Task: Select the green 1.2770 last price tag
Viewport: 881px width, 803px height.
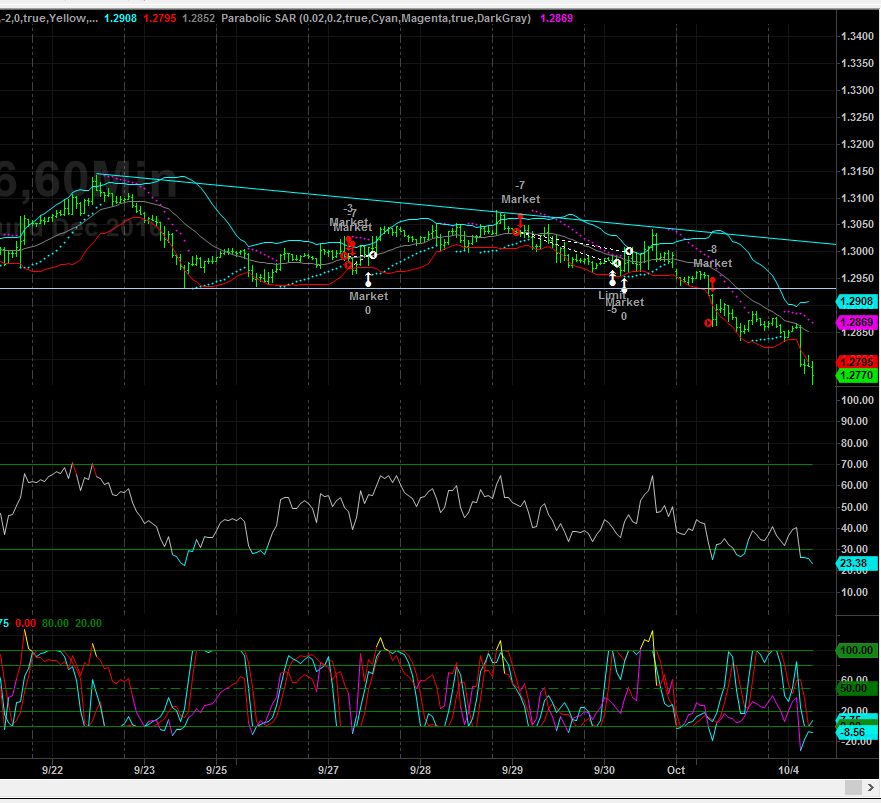Action: point(857,375)
